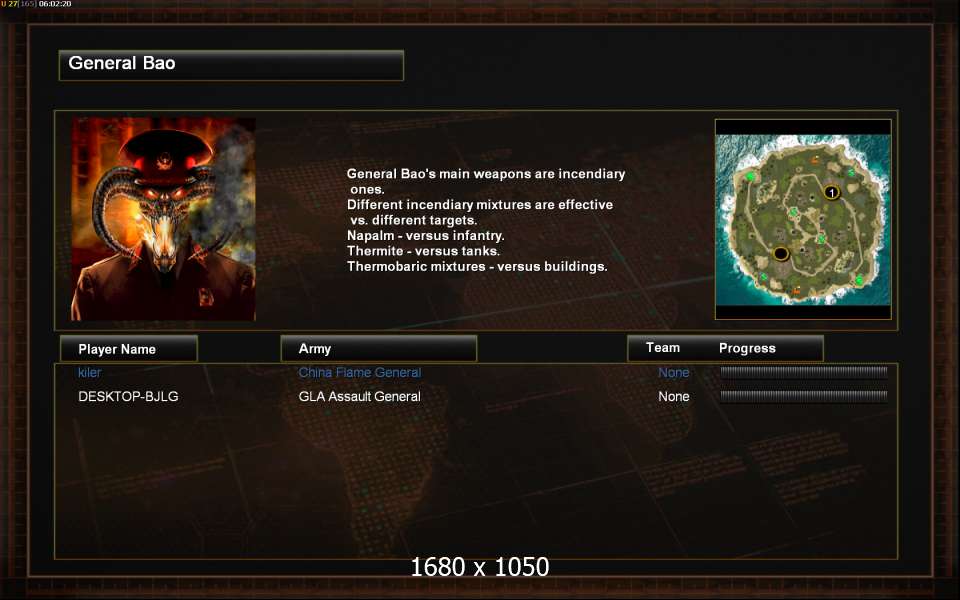960x600 pixels.
Task: Click the green marker at island's bottom-left
Action: coord(763,277)
